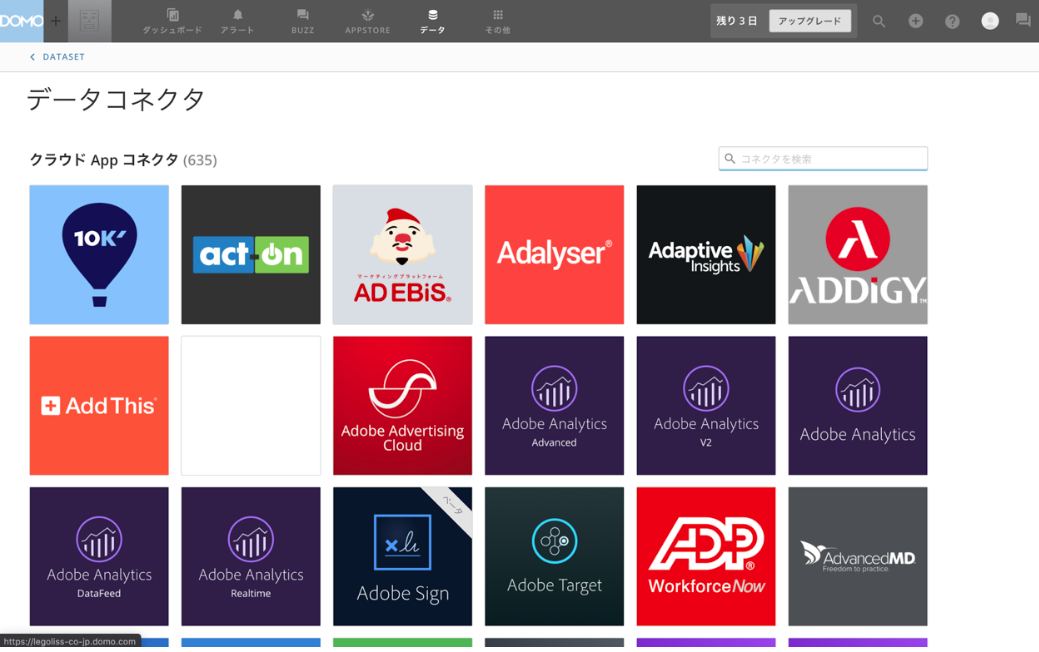This screenshot has width=1039, height=652.
Task: Select the Adobe Target connector
Action: pyautogui.click(x=555, y=557)
